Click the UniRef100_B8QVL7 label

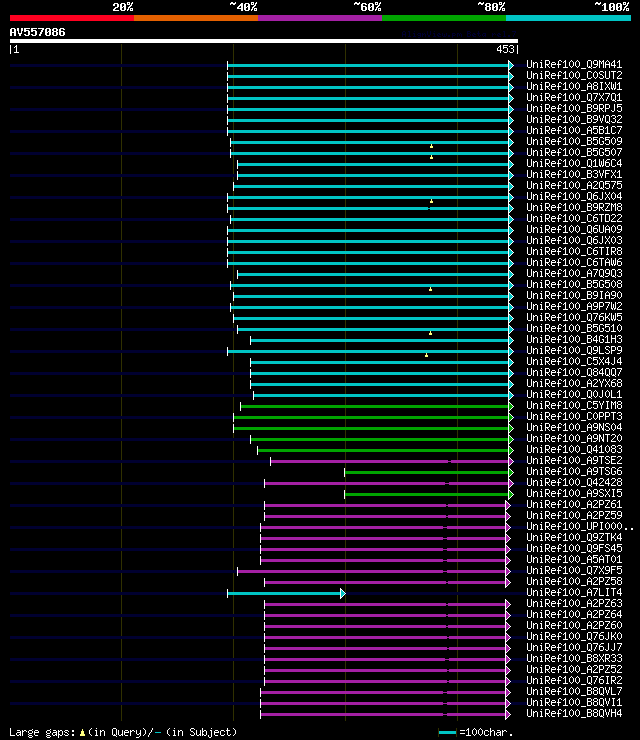[574, 690]
